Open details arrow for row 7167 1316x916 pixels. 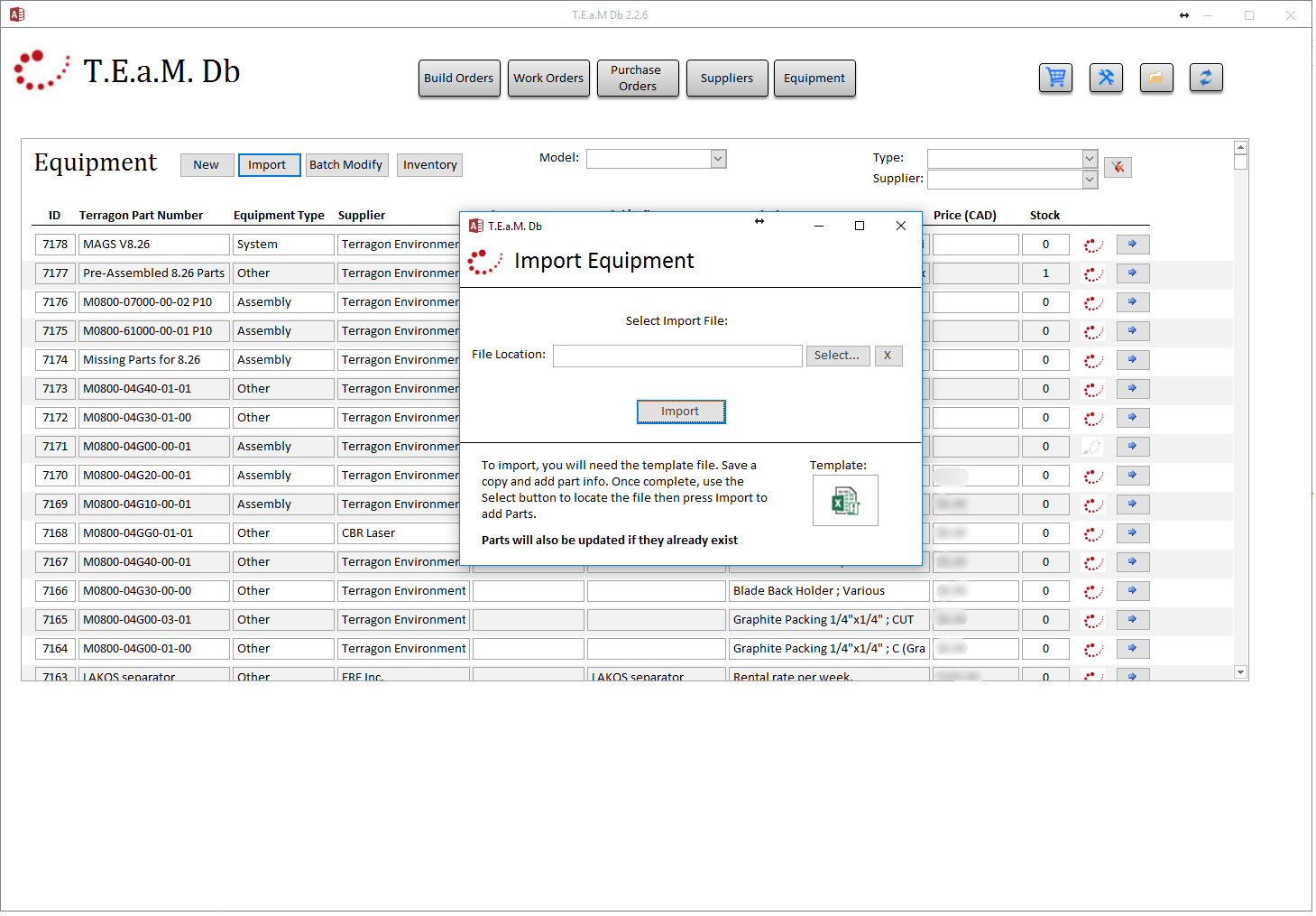[x=1133, y=562]
